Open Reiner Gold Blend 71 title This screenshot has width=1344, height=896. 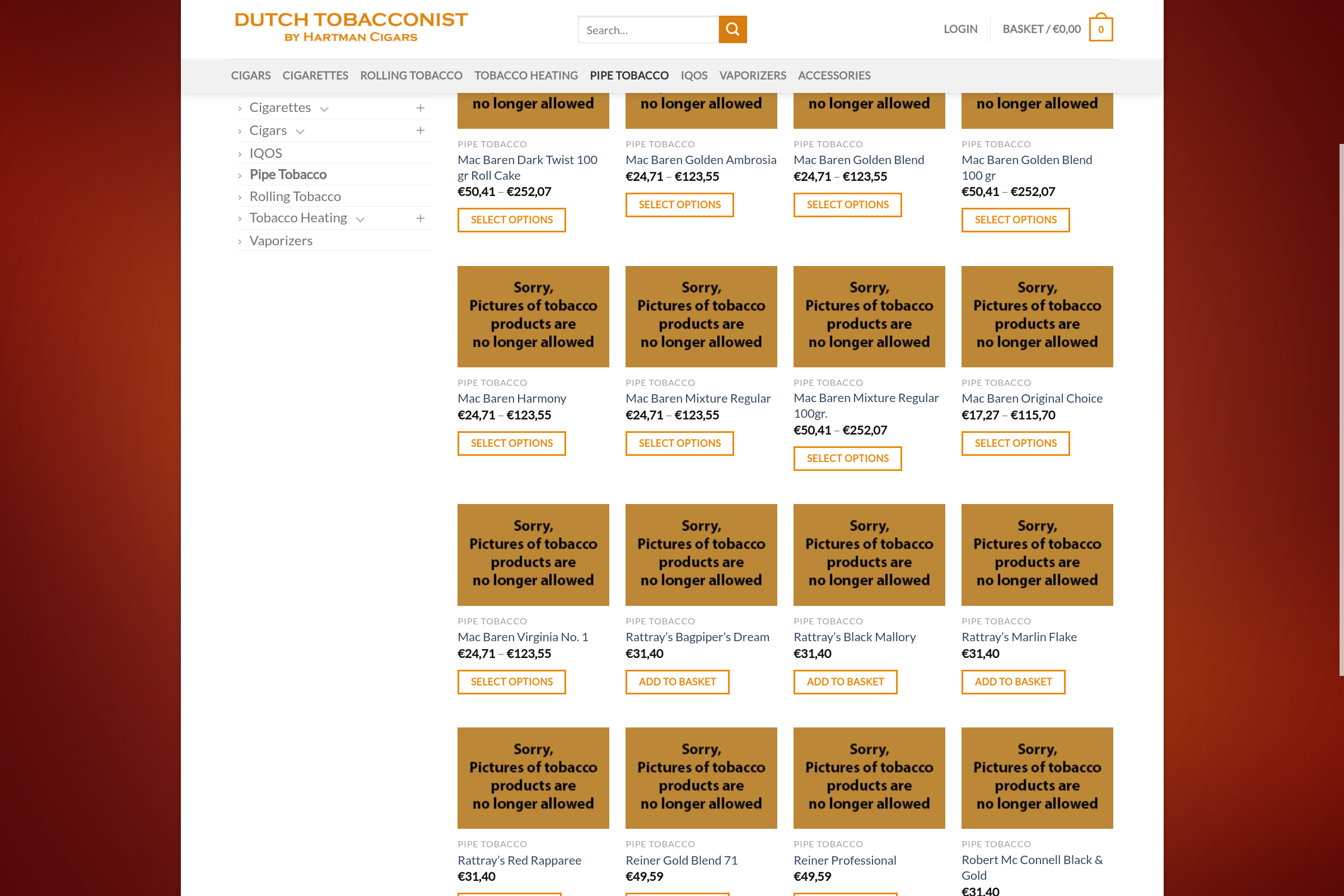[681, 860]
